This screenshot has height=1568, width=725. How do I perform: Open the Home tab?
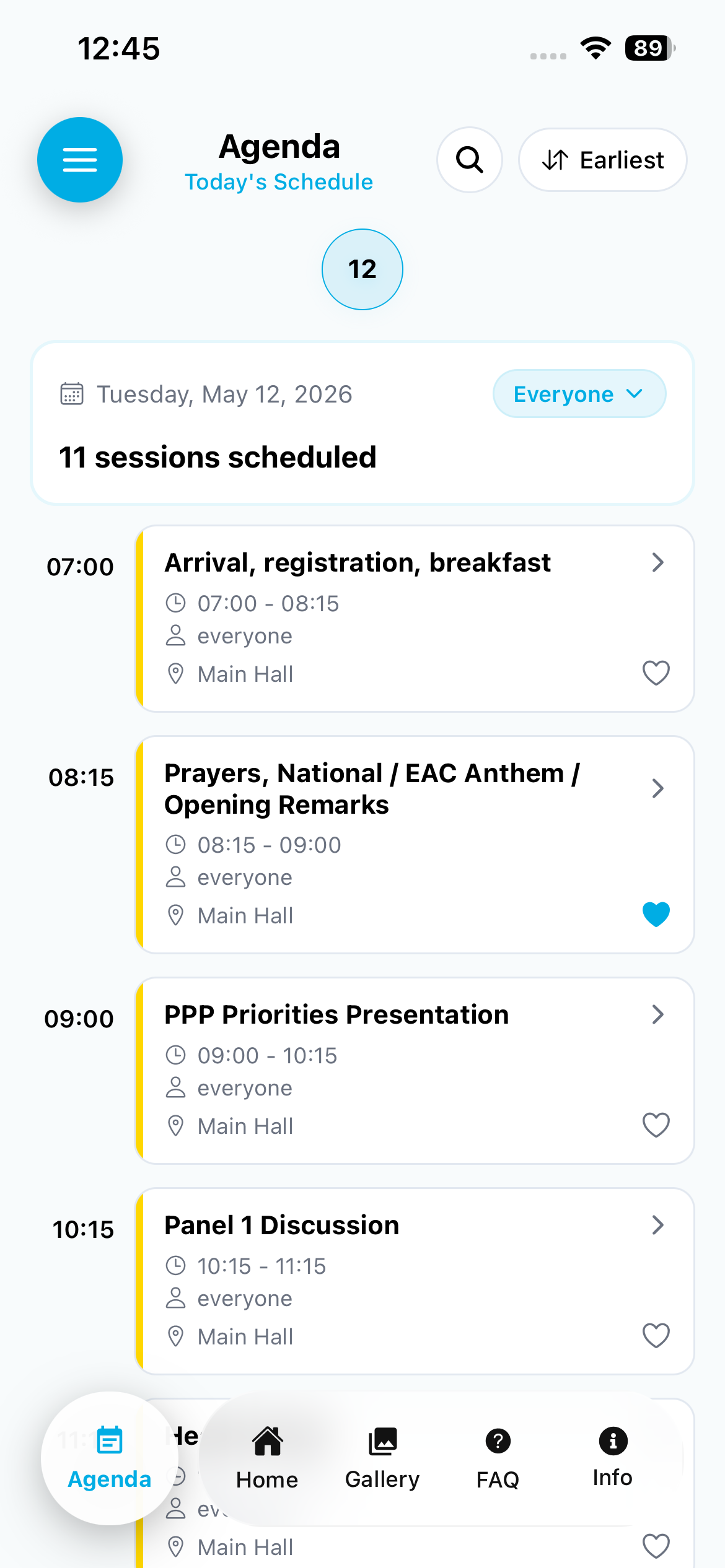coord(267,1458)
